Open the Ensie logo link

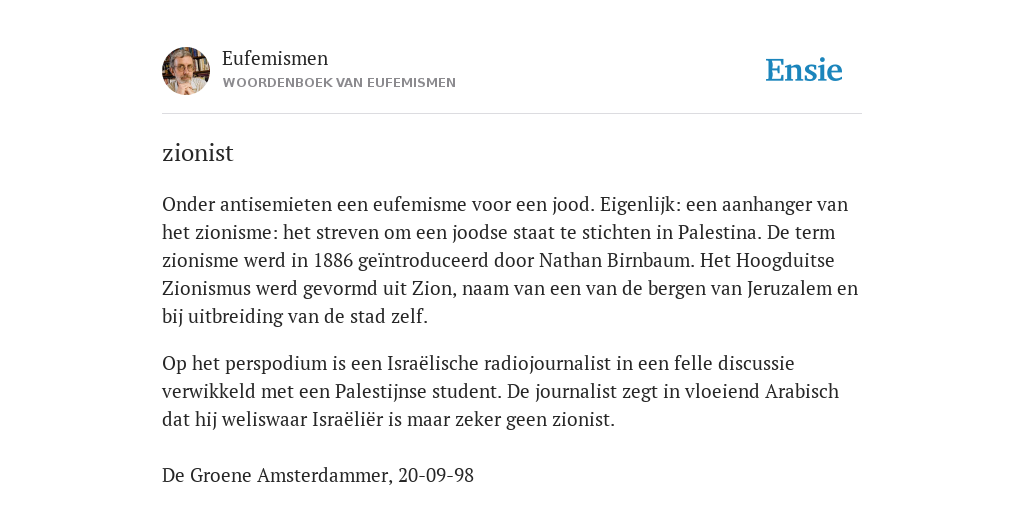pos(804,70)
